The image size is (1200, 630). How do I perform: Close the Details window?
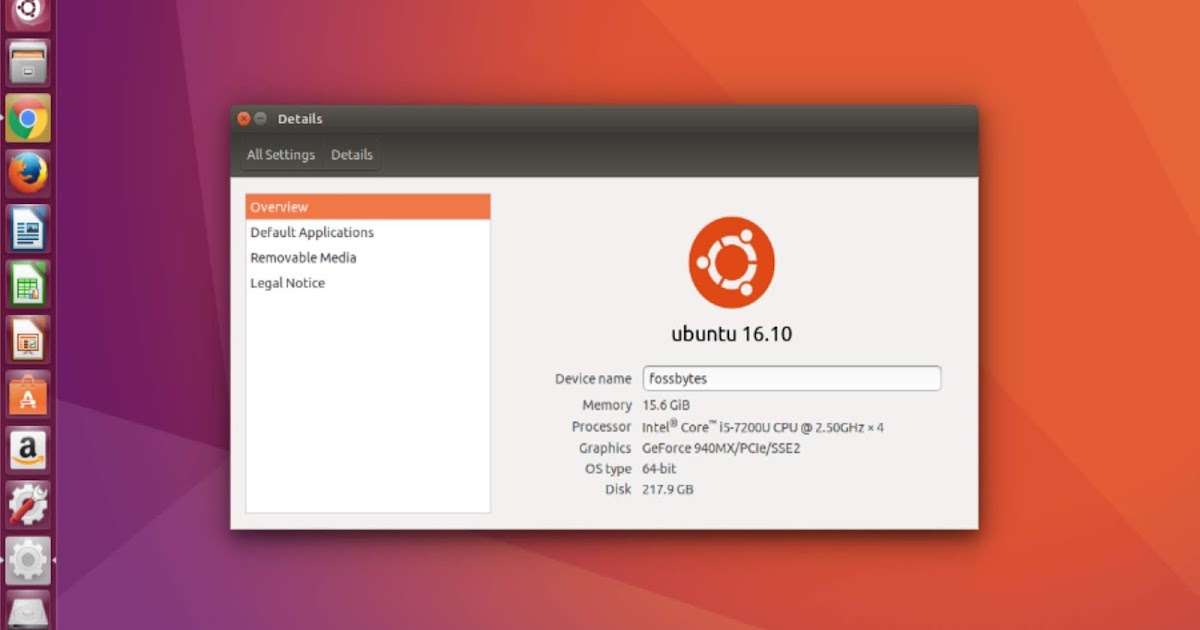click(243, 119)
